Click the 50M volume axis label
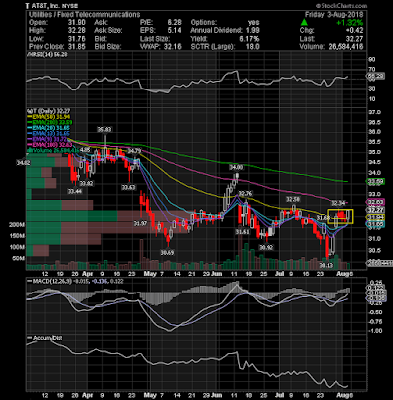Image resolution: width=393 pixels, height=400 pixels. pos(18,258)
